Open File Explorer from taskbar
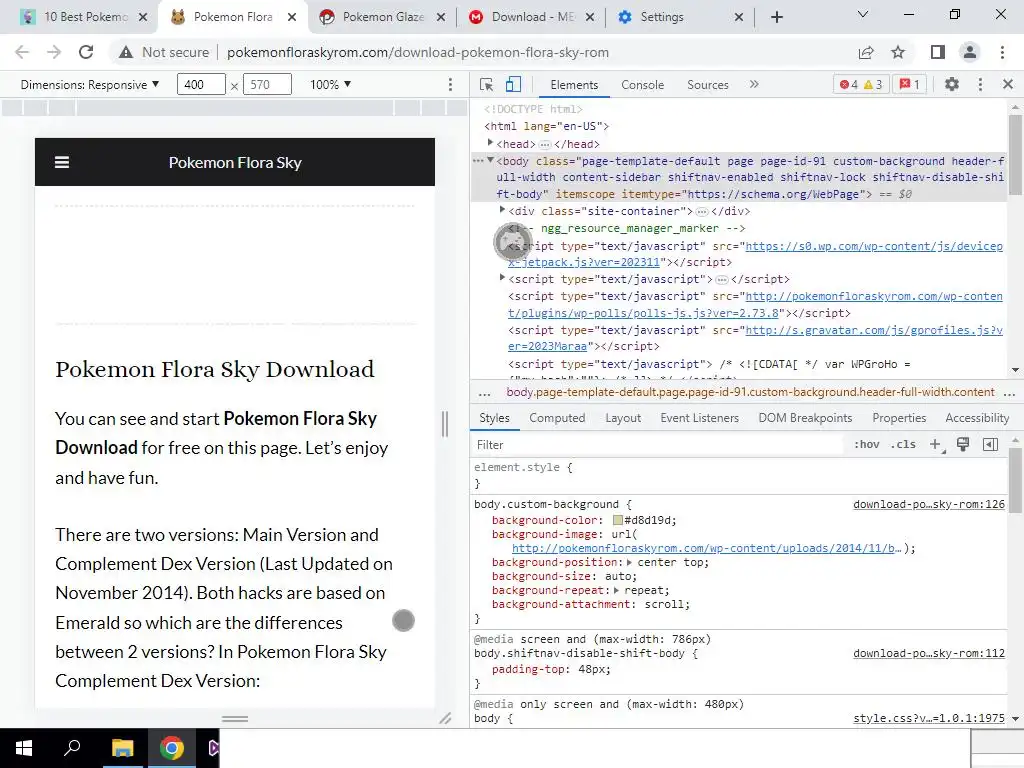Image resolution: width=1024 pixels, height=768 pixels. pyautogui.click(x=122, y=748)
